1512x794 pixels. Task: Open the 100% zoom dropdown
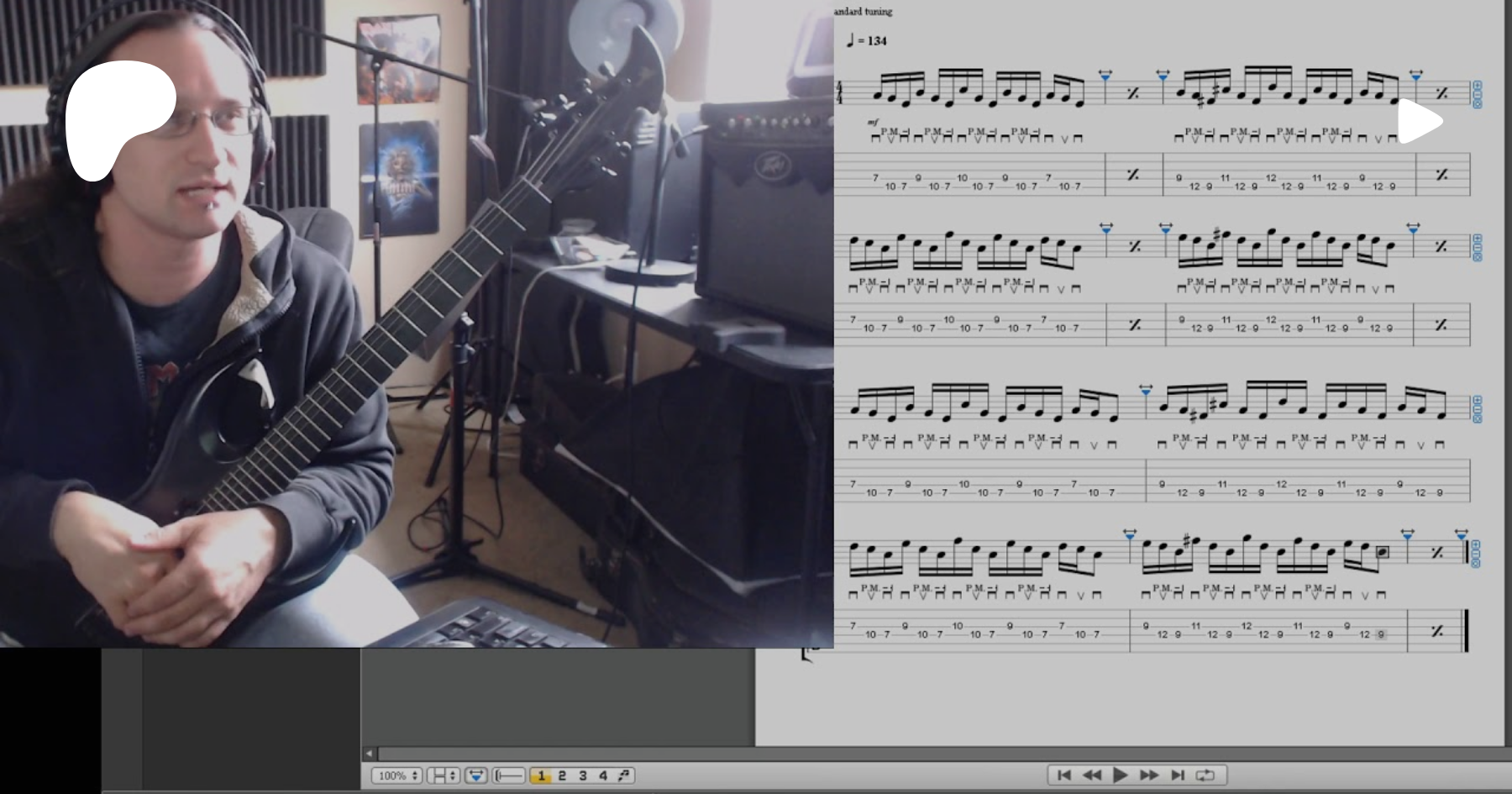coord(396,776)
